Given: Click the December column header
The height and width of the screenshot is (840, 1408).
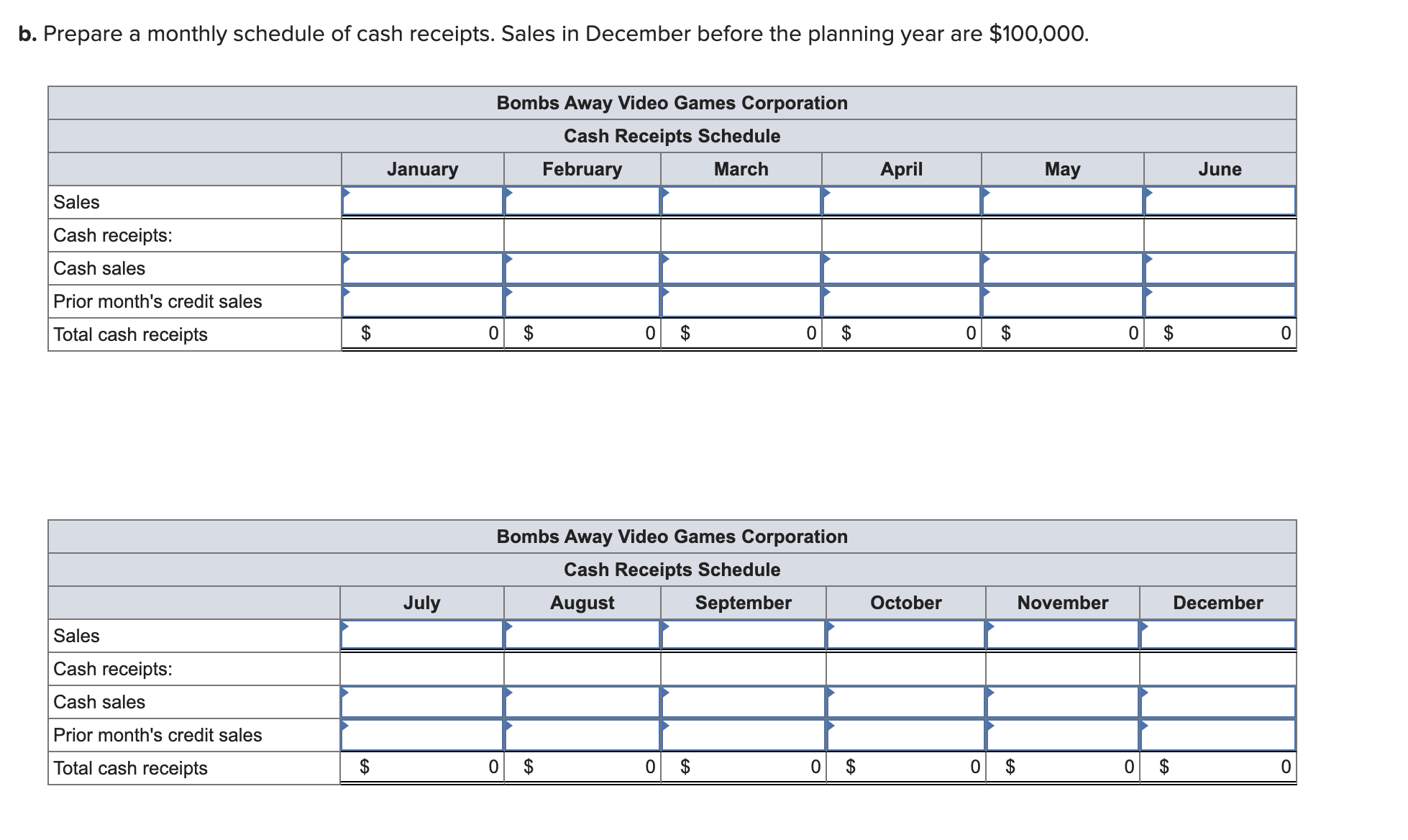Looking at the screenshot, I should (x=1218, y=603).
